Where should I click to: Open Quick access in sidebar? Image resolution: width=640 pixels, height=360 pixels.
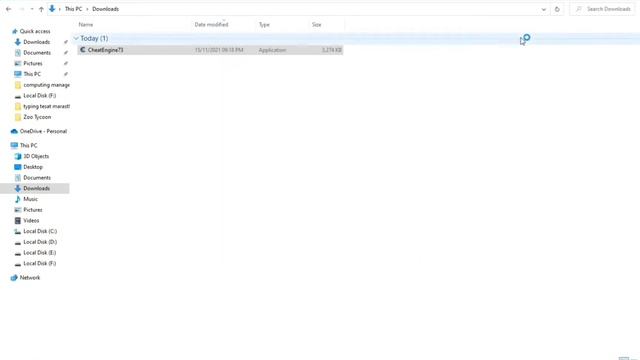(x=35, y=31)
